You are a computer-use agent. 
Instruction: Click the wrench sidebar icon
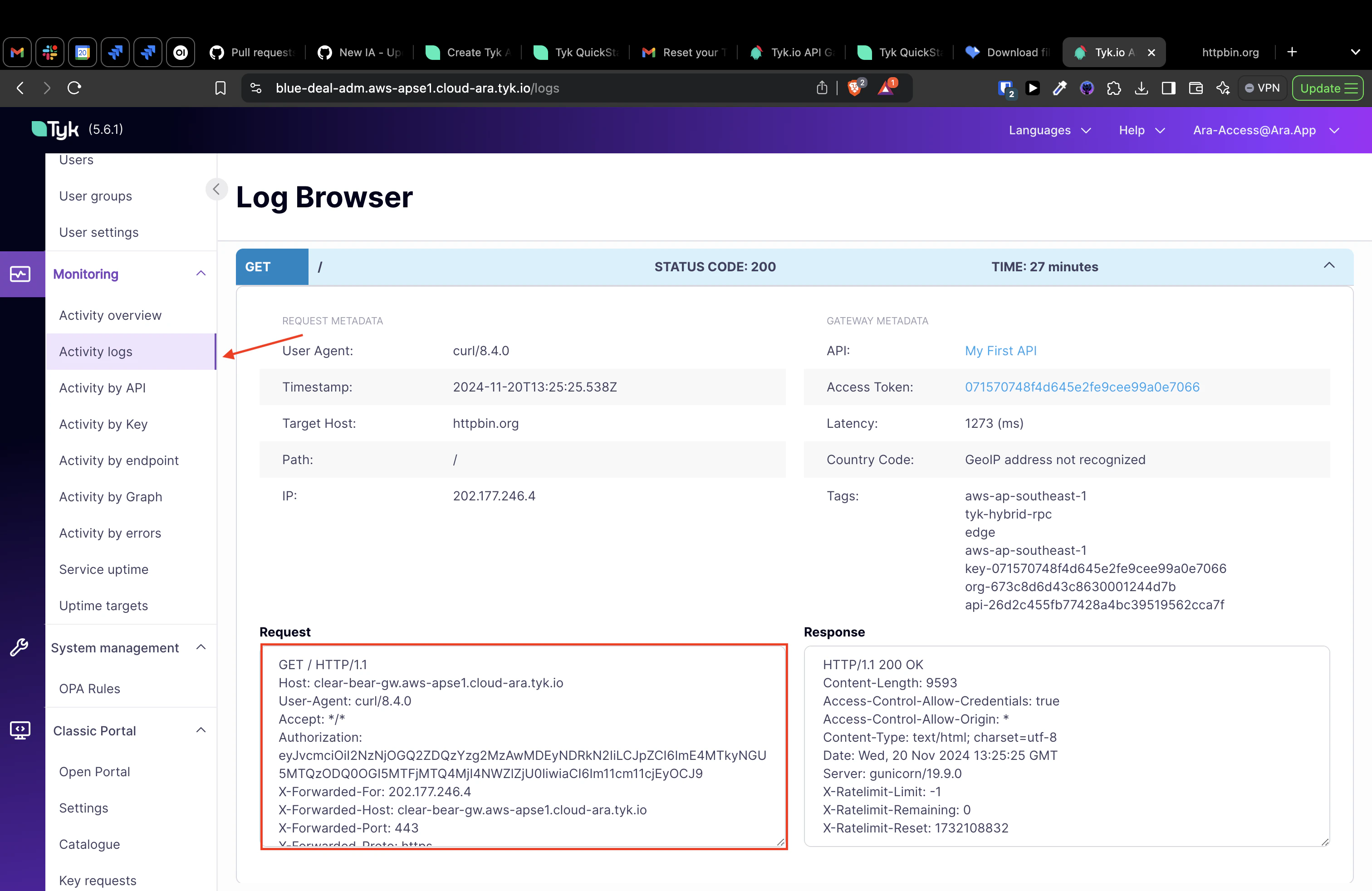pos(20,647)
